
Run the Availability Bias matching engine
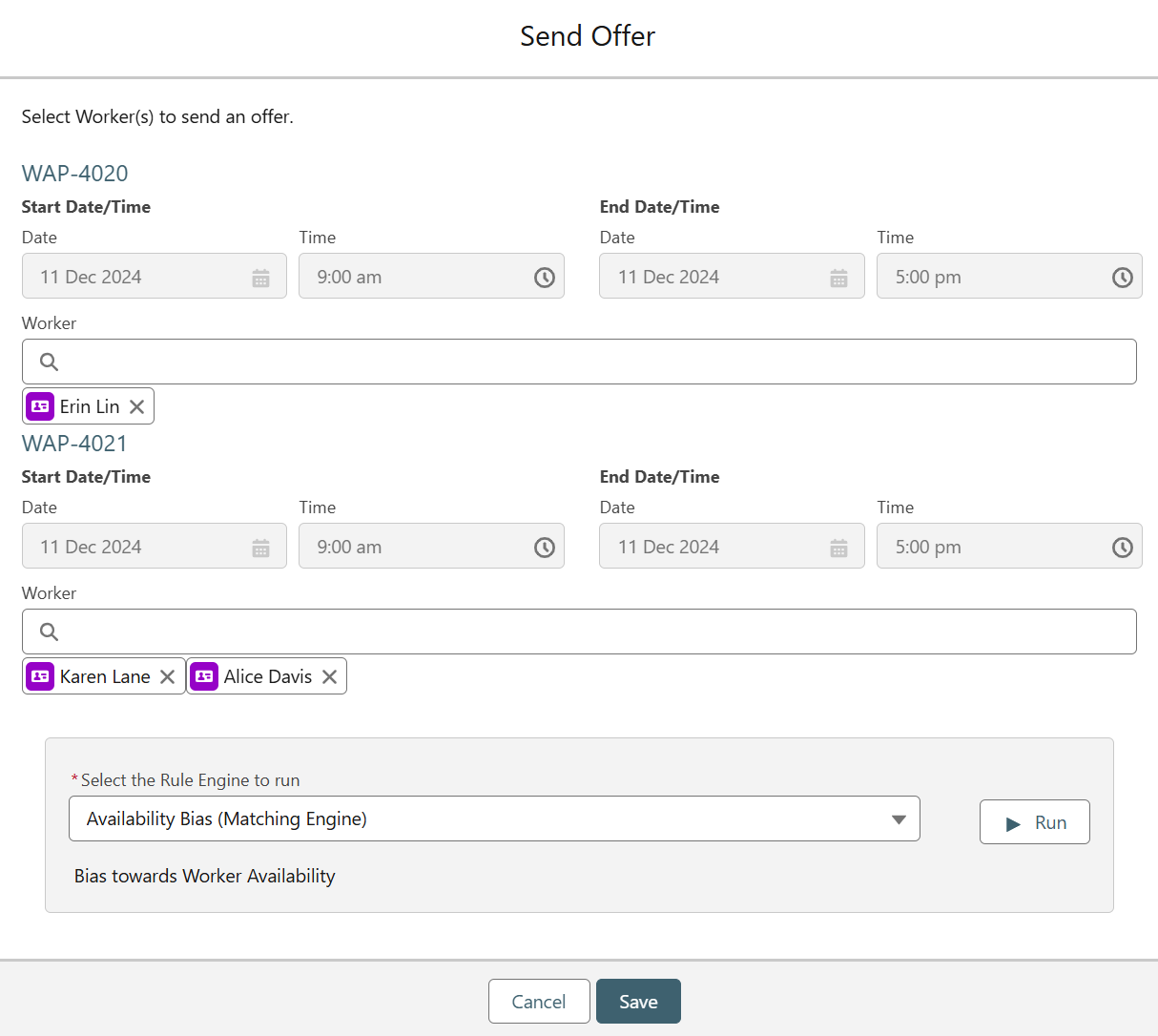point(1034,821)
